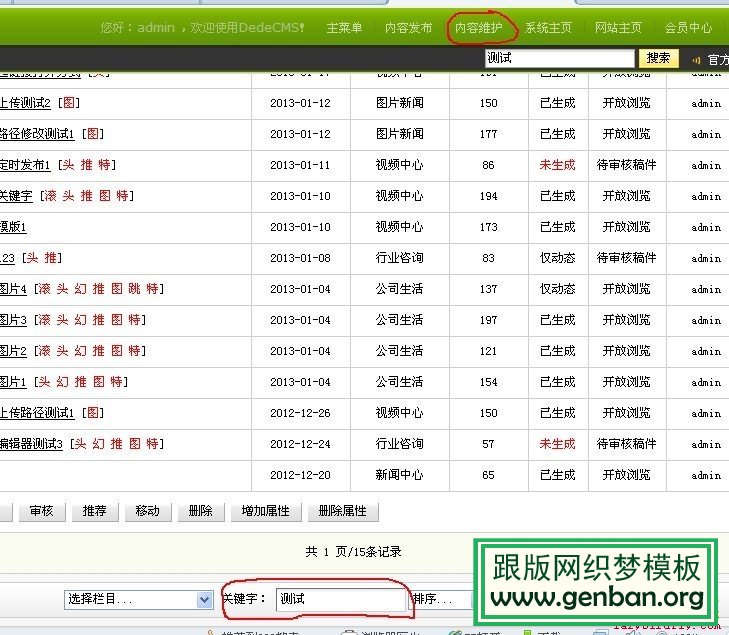Click 仅动态 status in 2013-01-08 row

(557, 258)
